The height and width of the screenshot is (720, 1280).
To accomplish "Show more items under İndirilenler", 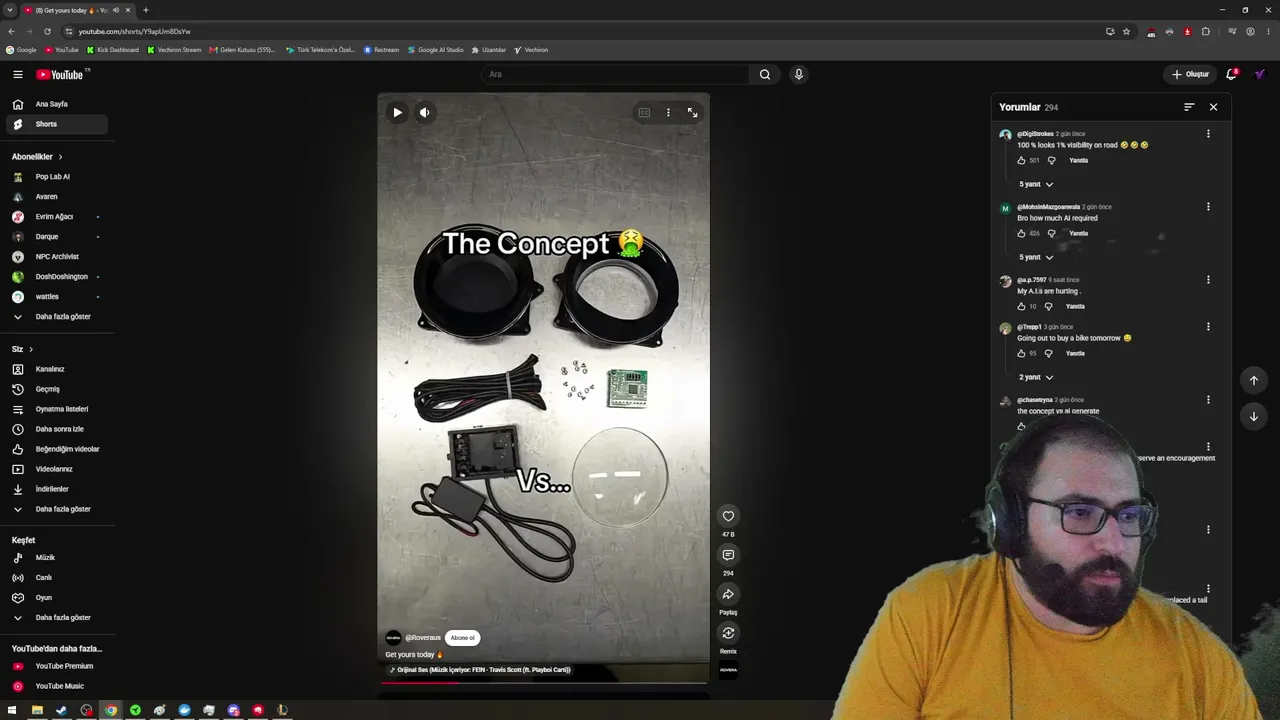I will tap(58, 509).
